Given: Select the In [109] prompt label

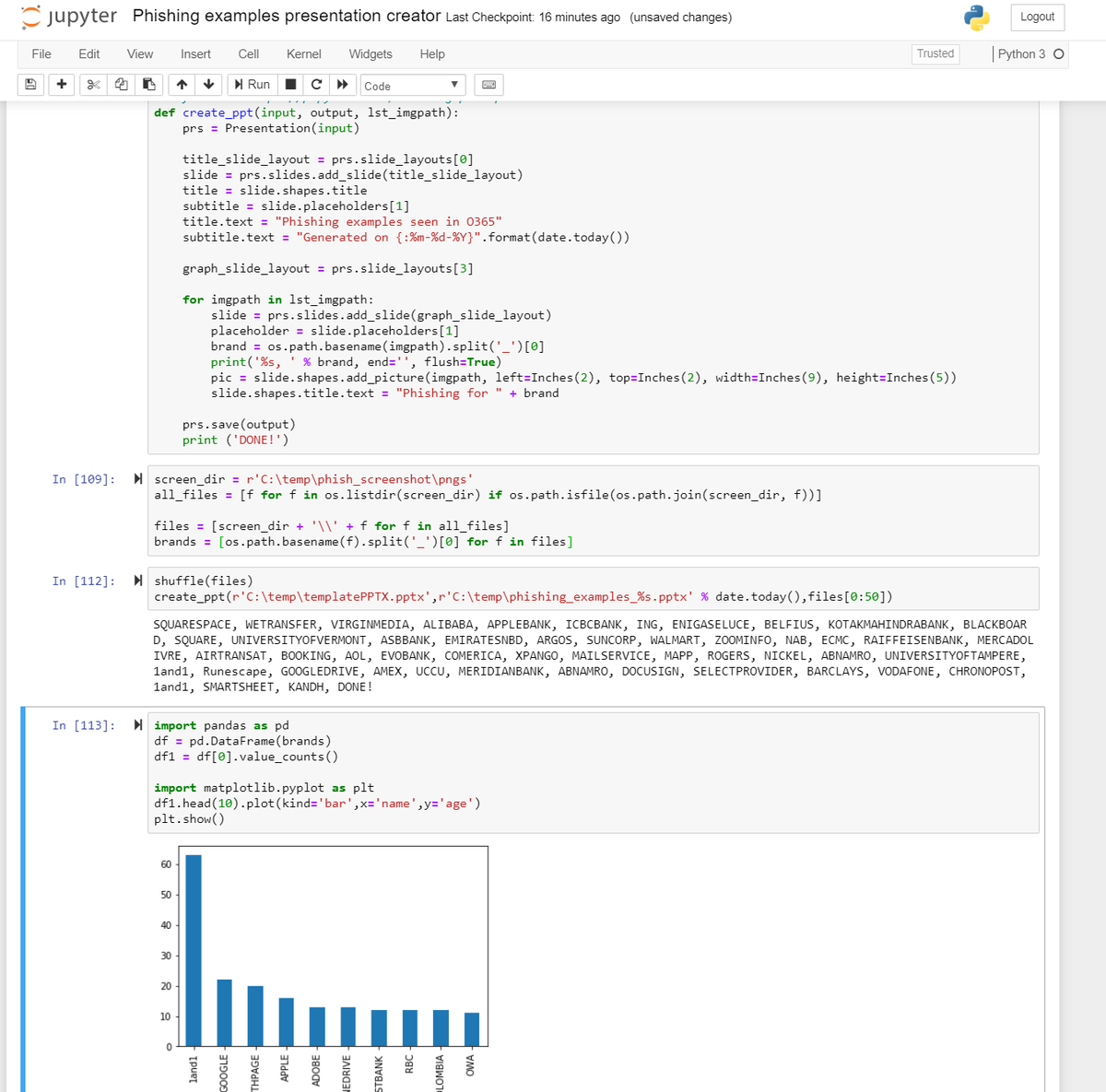Looking at the screenshot, I should pyautogui.click(x=84, y=479).
